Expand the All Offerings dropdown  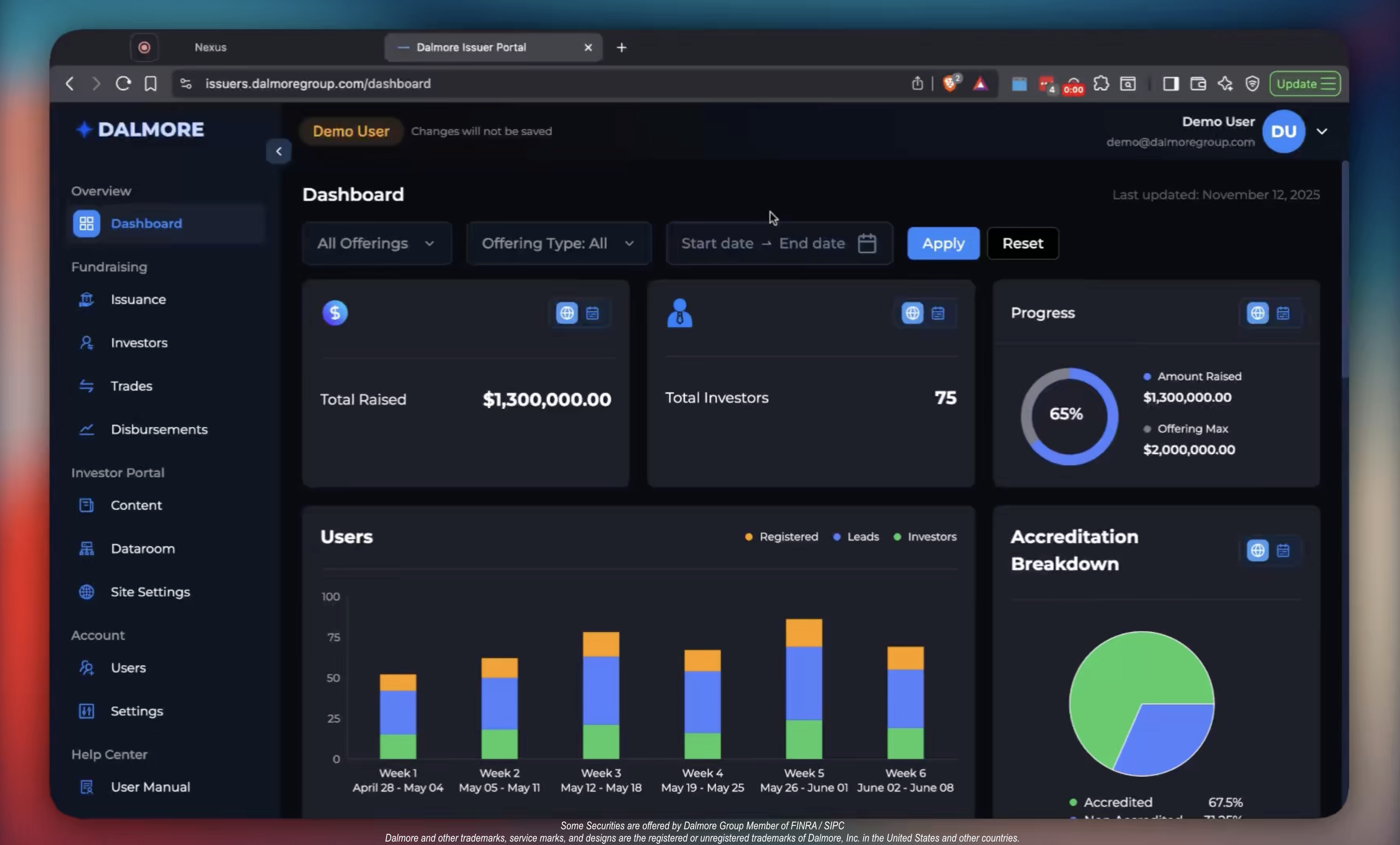376,244
